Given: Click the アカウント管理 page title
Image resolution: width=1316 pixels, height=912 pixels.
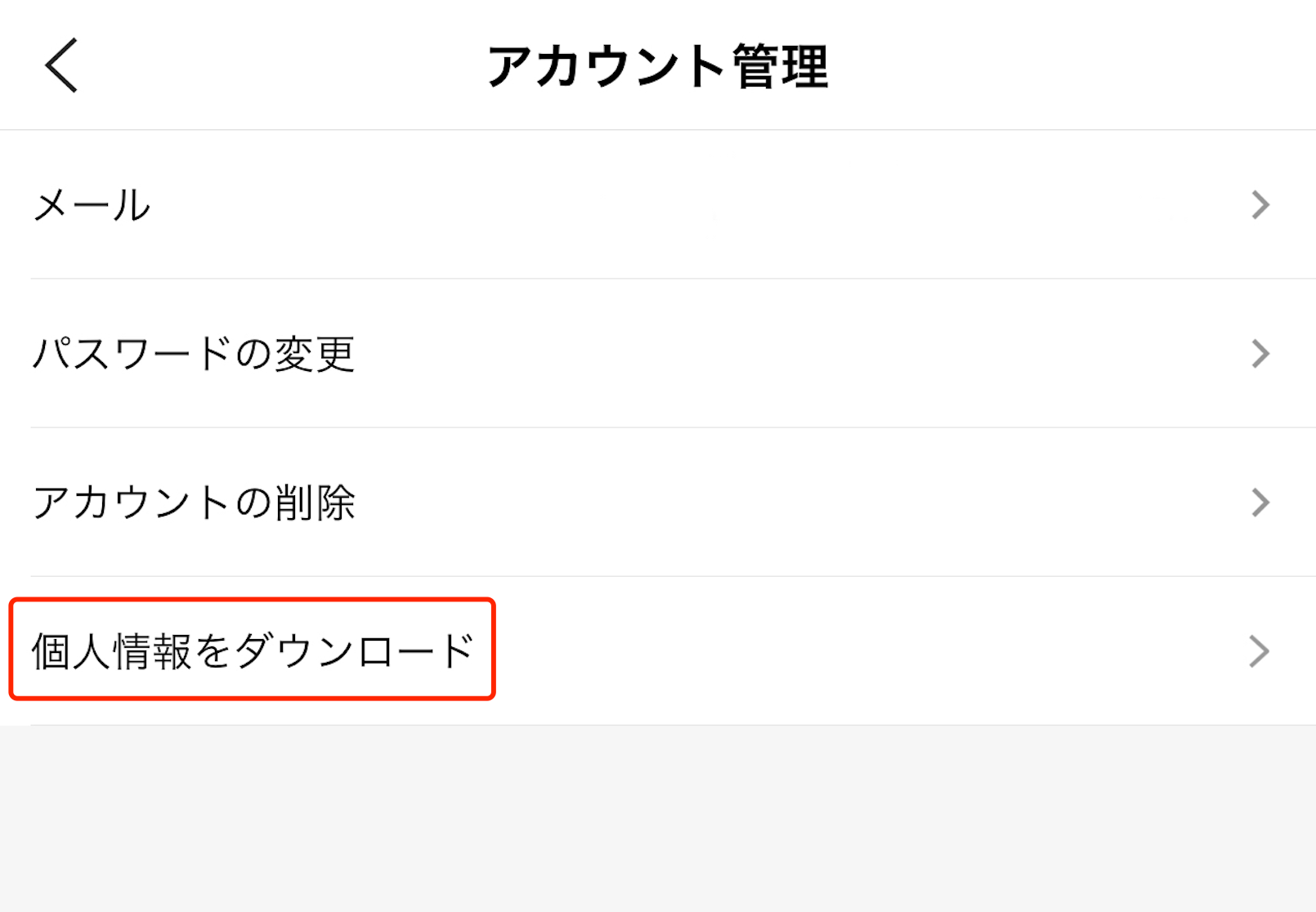Looking at the screenshot, I should 658,66.
